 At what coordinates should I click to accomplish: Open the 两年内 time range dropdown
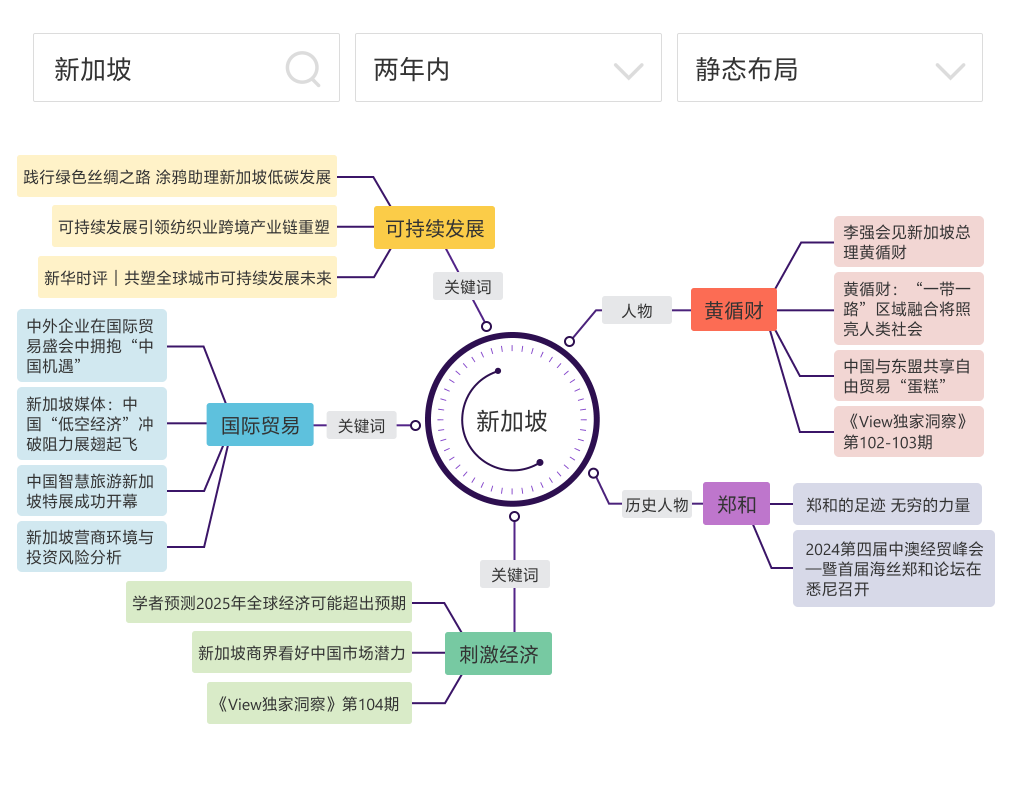pos(508,68)
